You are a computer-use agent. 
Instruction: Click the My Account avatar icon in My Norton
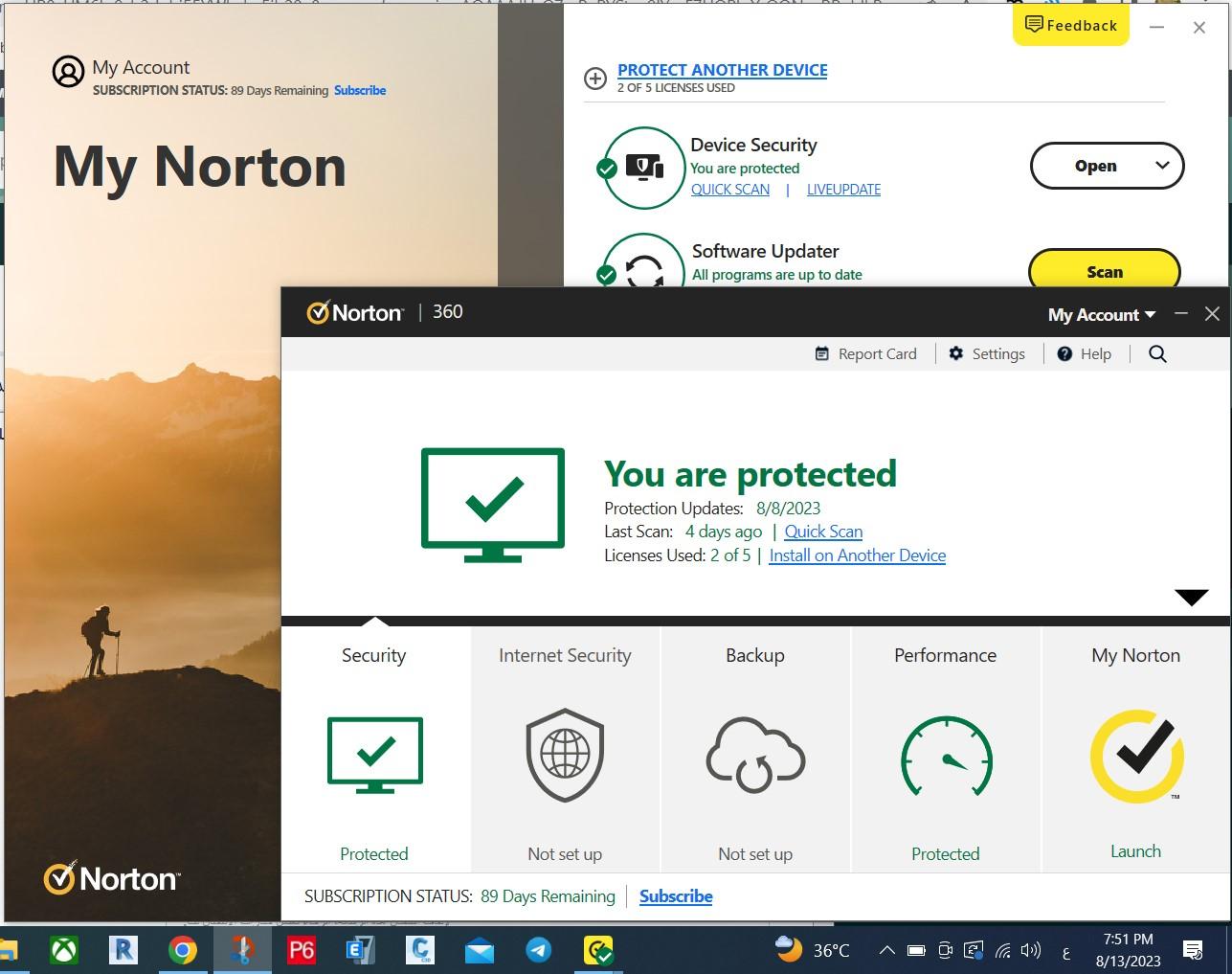pyautogui.click(x=68, y=72)
